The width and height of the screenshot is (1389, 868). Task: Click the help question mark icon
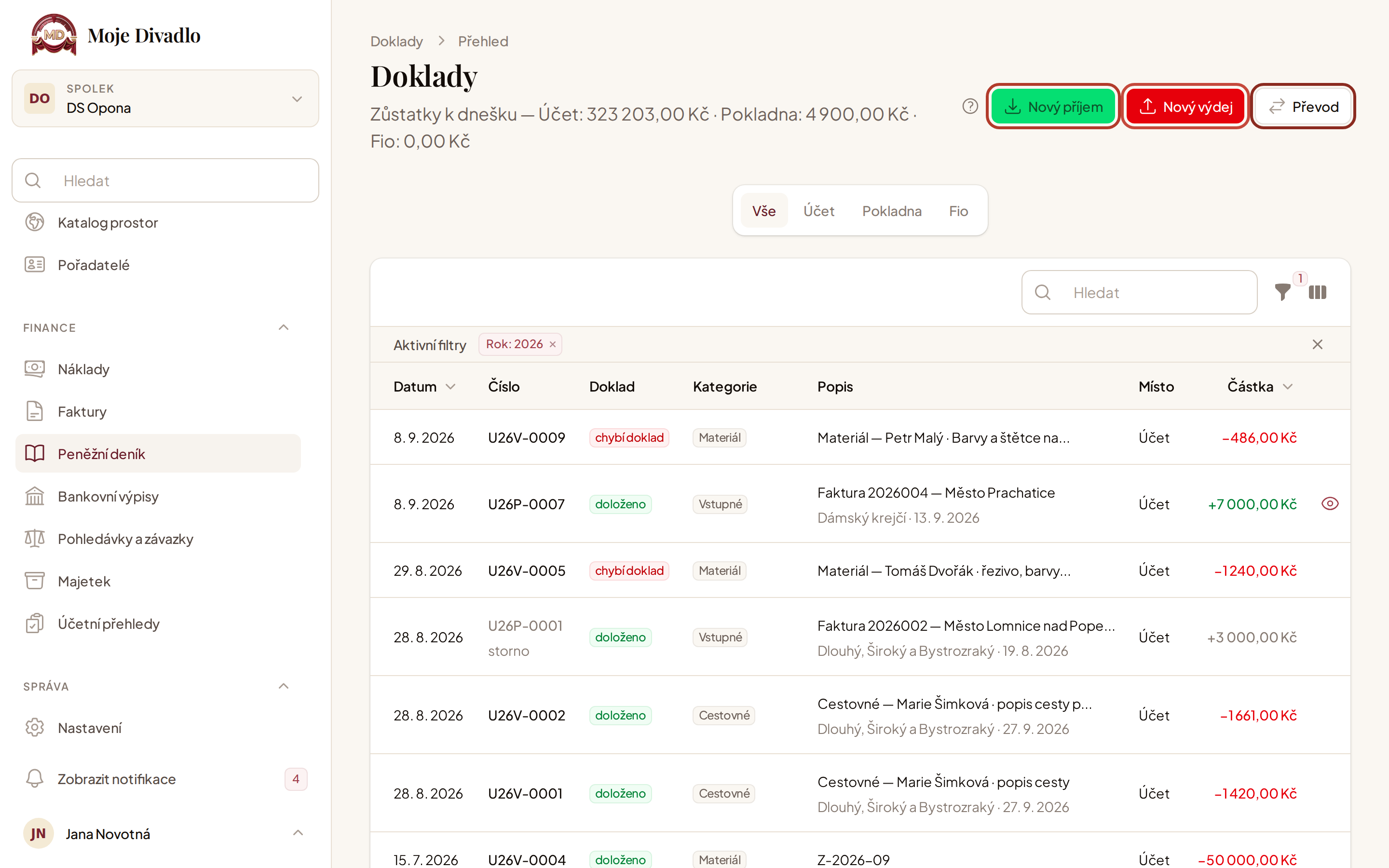tap(970, 107)
